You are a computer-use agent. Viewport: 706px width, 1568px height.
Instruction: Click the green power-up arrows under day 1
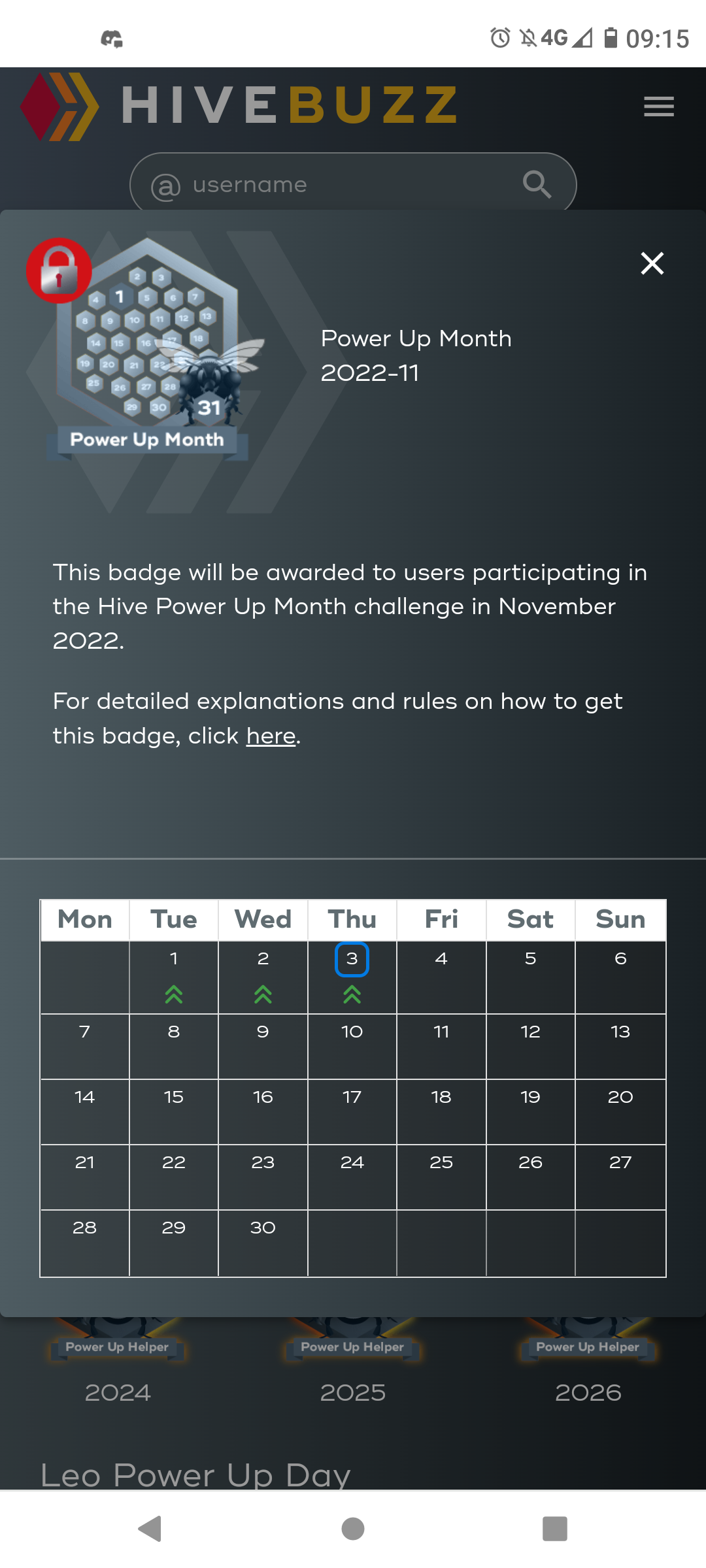click(x=174, y=994)
